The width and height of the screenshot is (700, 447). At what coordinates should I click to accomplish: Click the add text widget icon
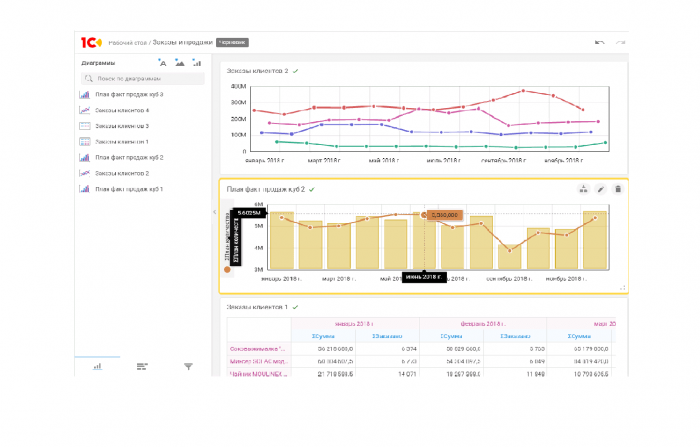[x=162, y=63]
